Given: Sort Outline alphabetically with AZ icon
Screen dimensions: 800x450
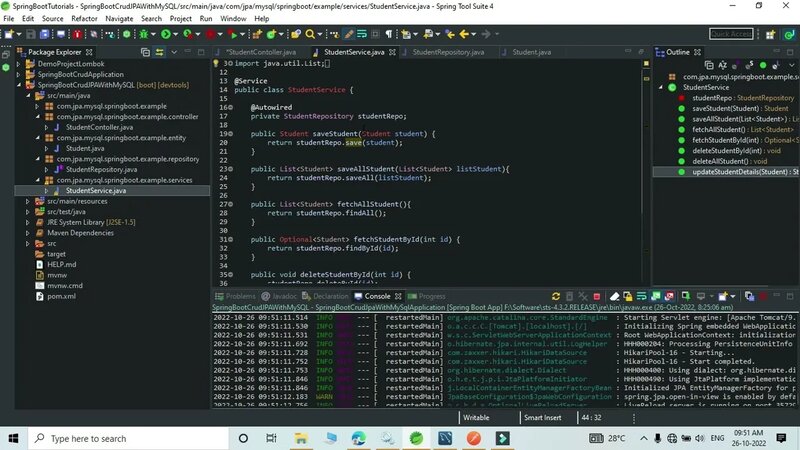Looking at the screenshot, I should 722,65.
